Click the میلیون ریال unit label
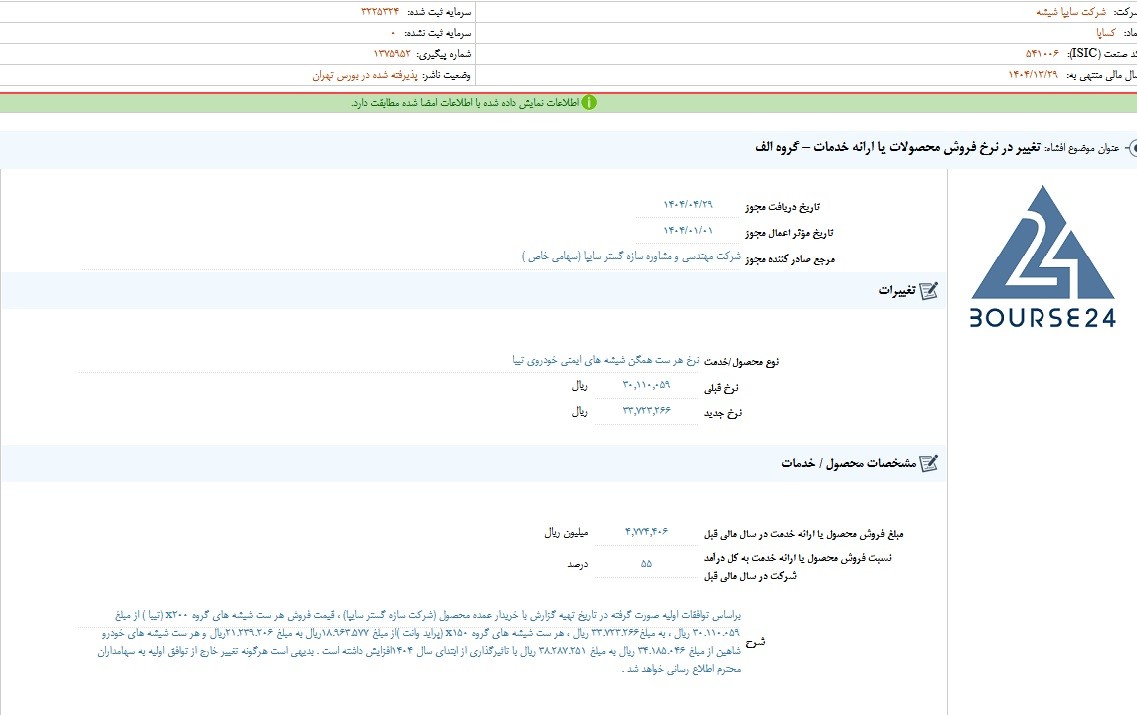The height and width of the screenshot is (715, 1137). (566, 533)
